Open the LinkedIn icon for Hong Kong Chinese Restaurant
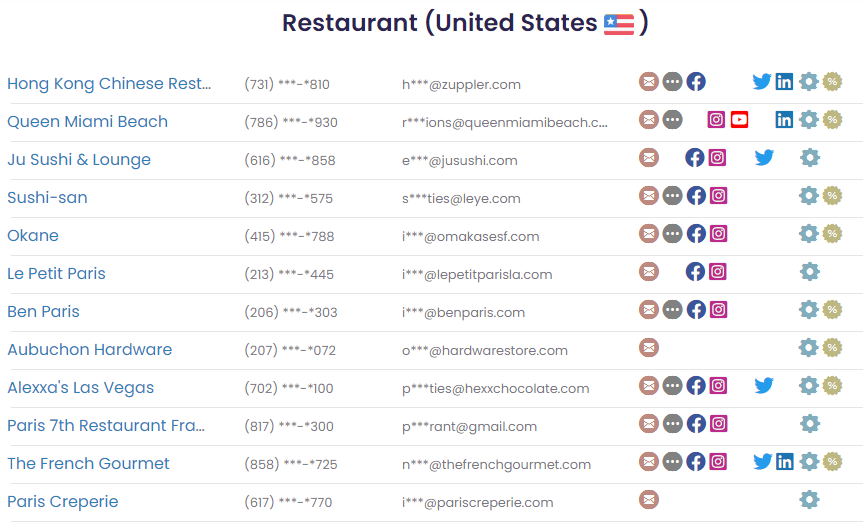 tap(785, 82)
